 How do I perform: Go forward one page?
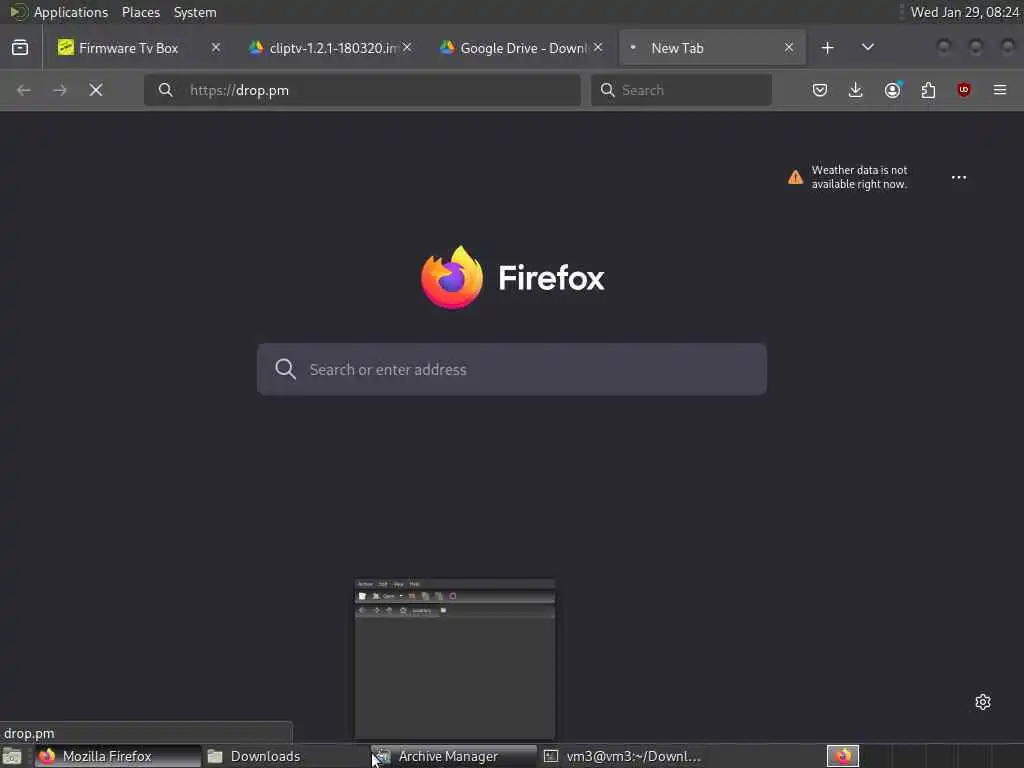pyautogui.click(x=59, y=90)
